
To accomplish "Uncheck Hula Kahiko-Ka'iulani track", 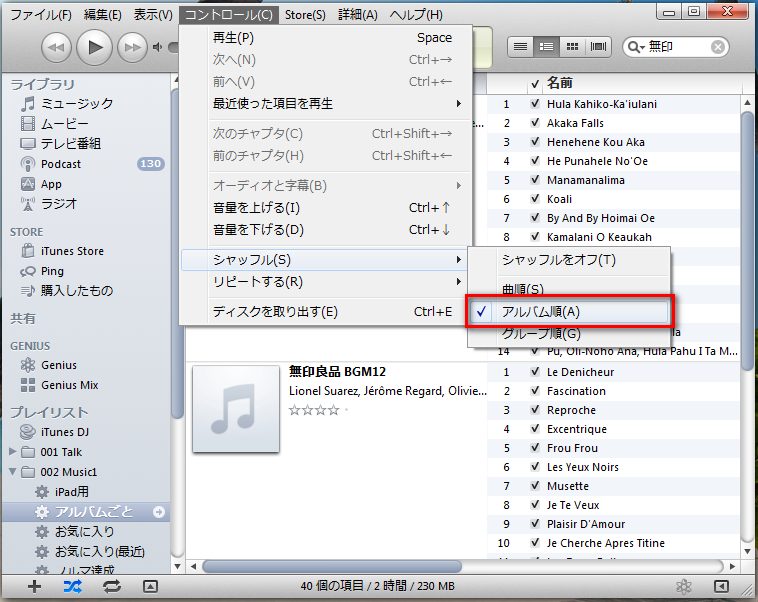I will (x=535, y=103).
